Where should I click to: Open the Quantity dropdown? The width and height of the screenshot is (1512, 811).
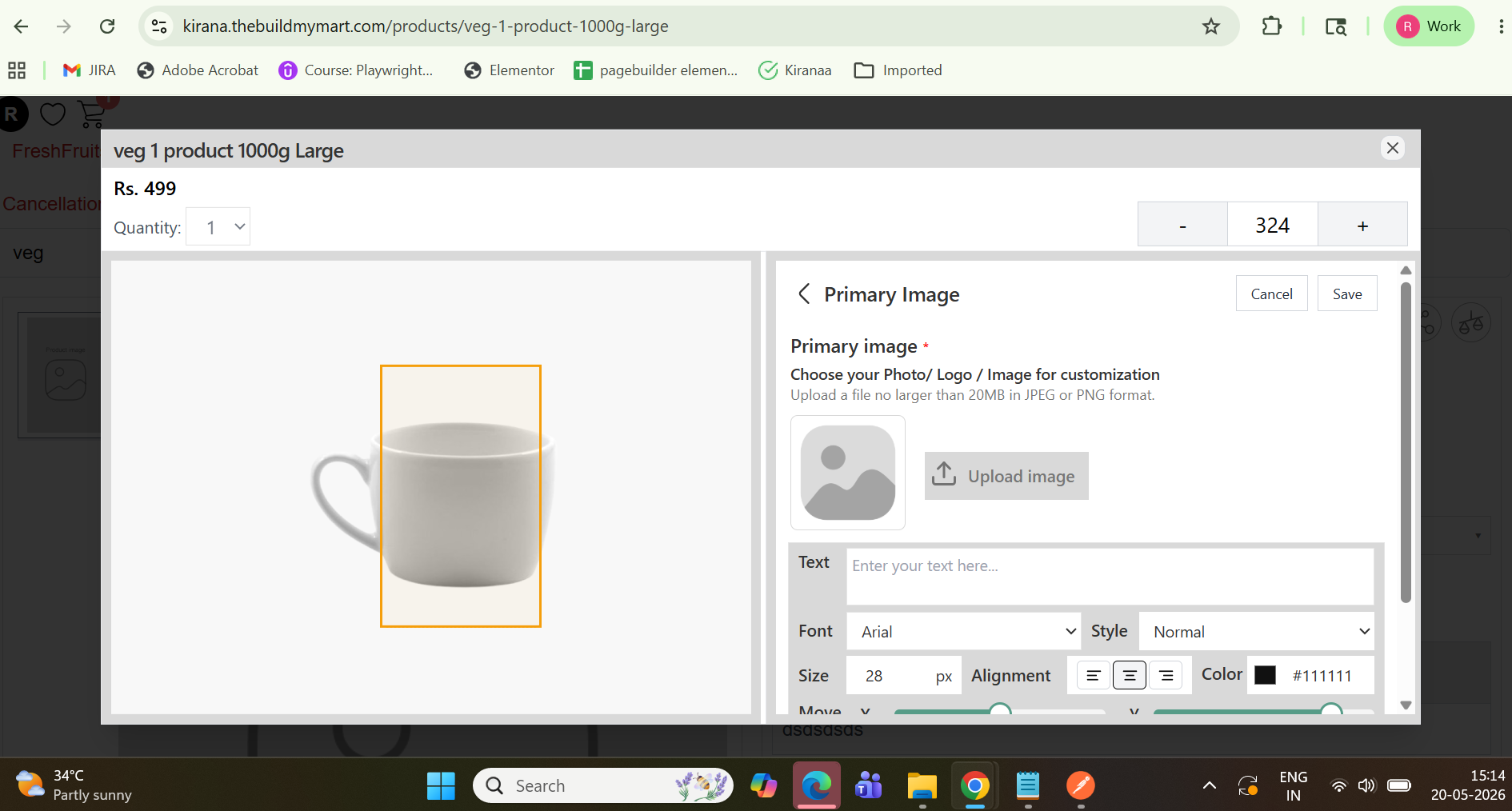click(218, 227)
